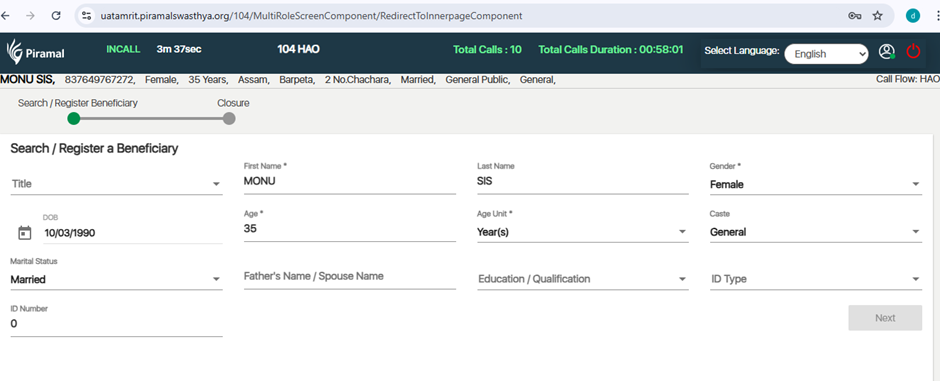940x381 pixels.
Task: Focus the Father's Name / Spouse Name field
Action: pos(350,277)
